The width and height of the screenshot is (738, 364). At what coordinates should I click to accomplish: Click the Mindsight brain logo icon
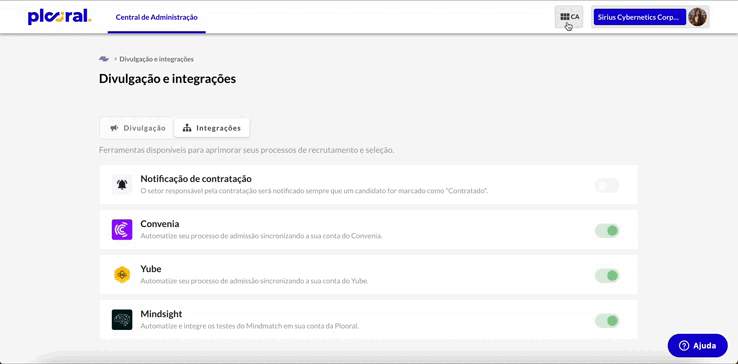pyautogui.click(x=122, y=320)
